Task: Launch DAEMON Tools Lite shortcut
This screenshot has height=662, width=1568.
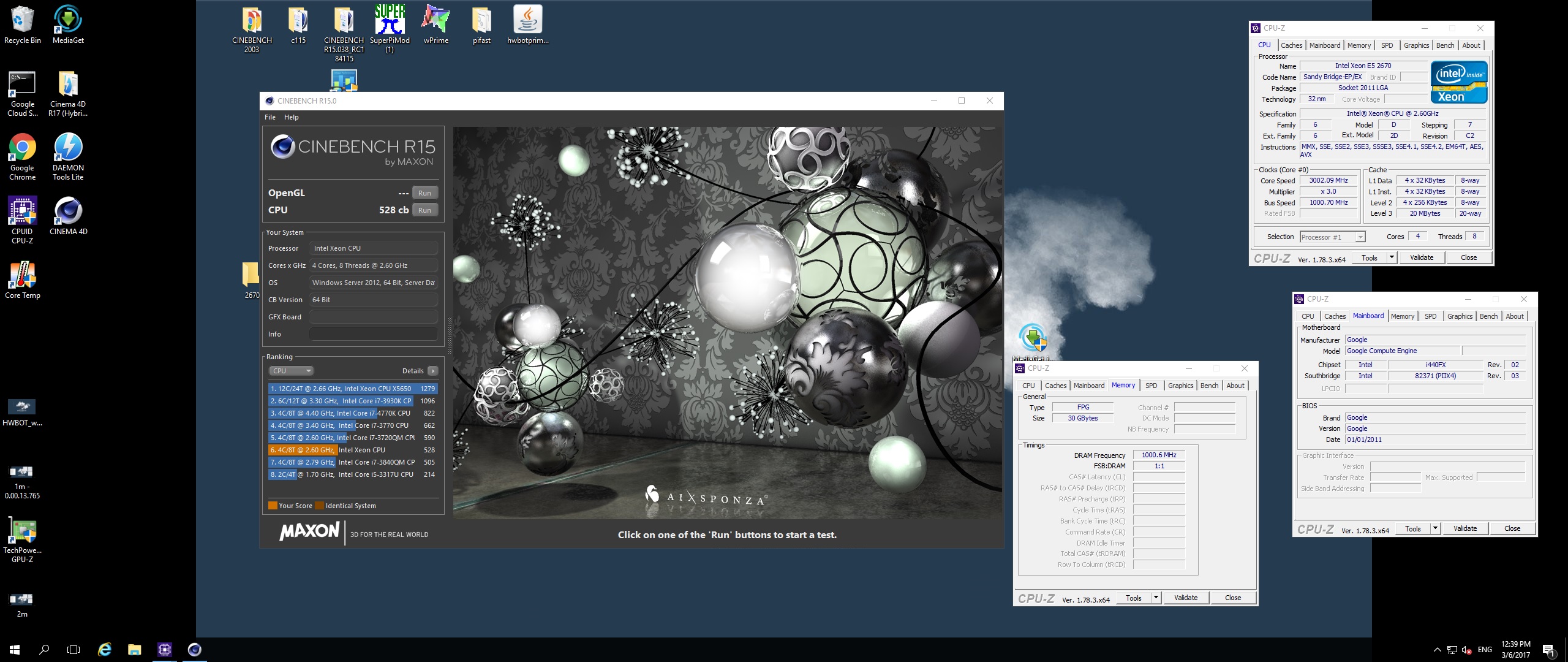Action: [x=68, y=157]
